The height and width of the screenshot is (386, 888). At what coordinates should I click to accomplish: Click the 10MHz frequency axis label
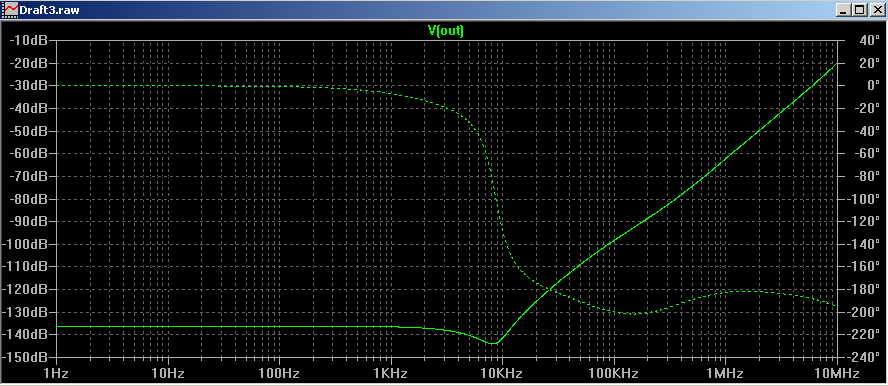(836, 374)
